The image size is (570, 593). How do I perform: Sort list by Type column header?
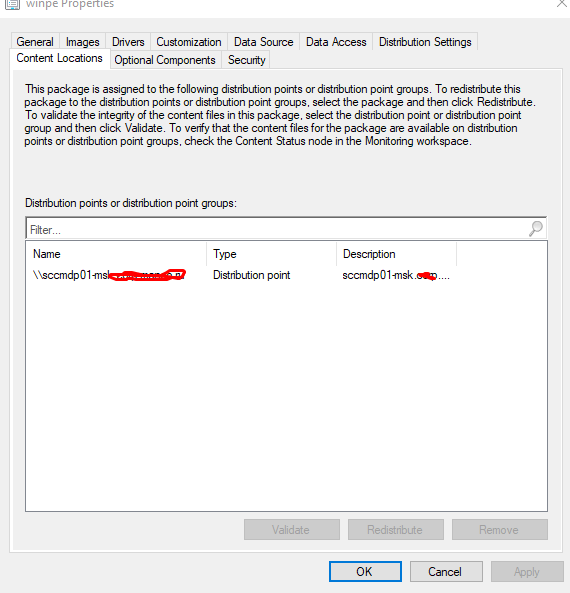click(x=272, y=254)
